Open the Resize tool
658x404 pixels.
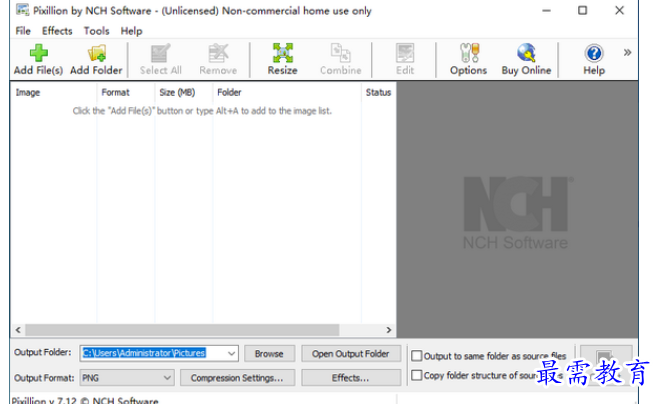(x=283, y=53)
